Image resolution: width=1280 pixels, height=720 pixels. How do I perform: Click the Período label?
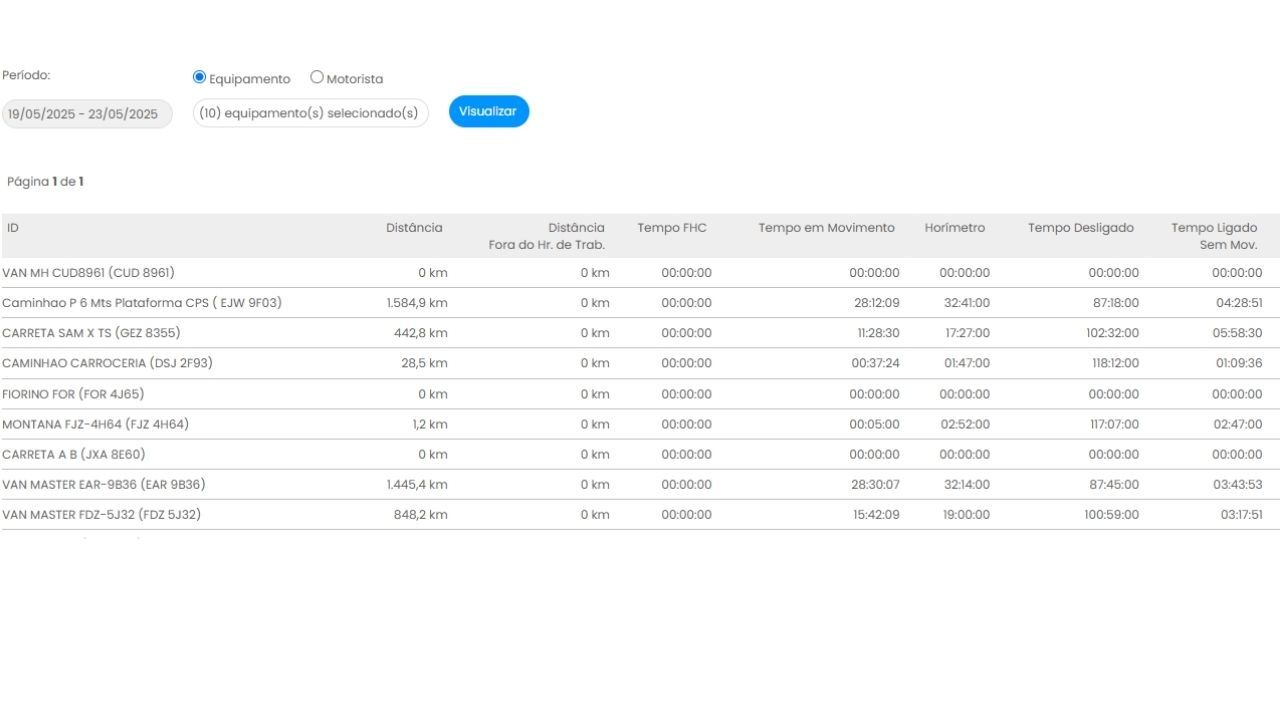tap(26, 75)
